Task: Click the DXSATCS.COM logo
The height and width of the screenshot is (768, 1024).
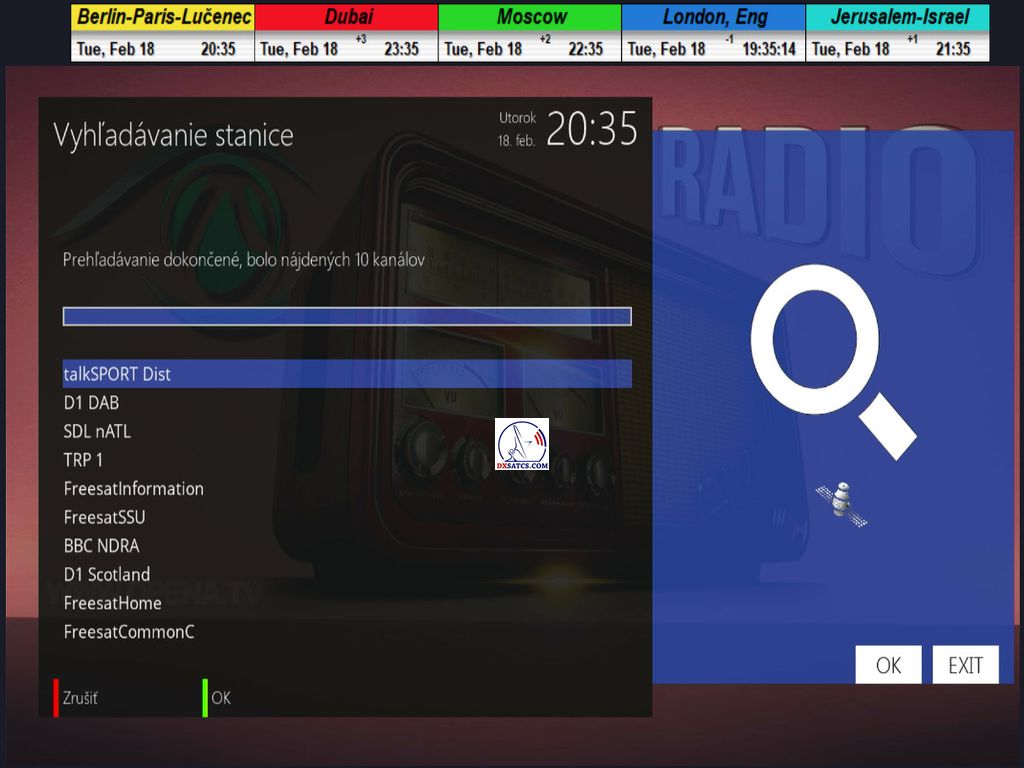Action: pyautogui.click(x=522, y=445)
